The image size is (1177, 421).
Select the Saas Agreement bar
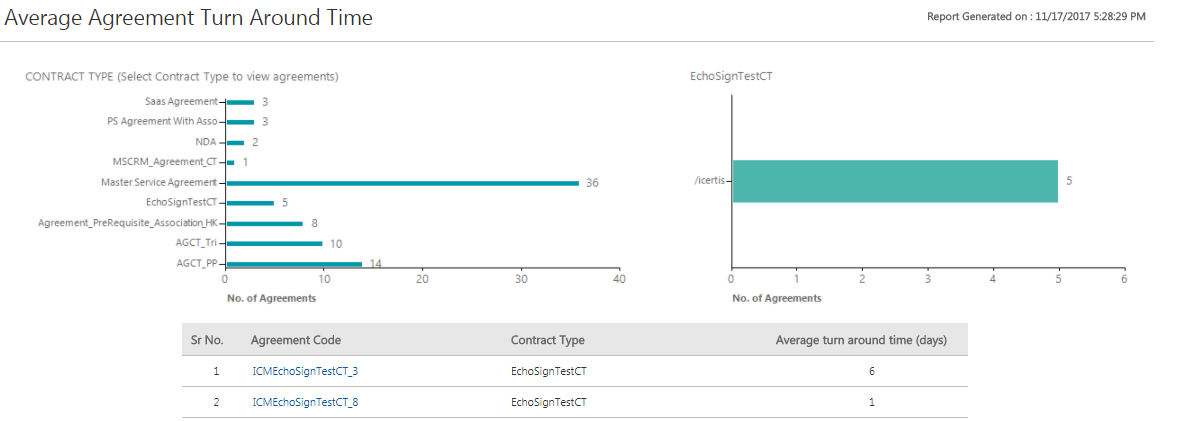point(240,102)
